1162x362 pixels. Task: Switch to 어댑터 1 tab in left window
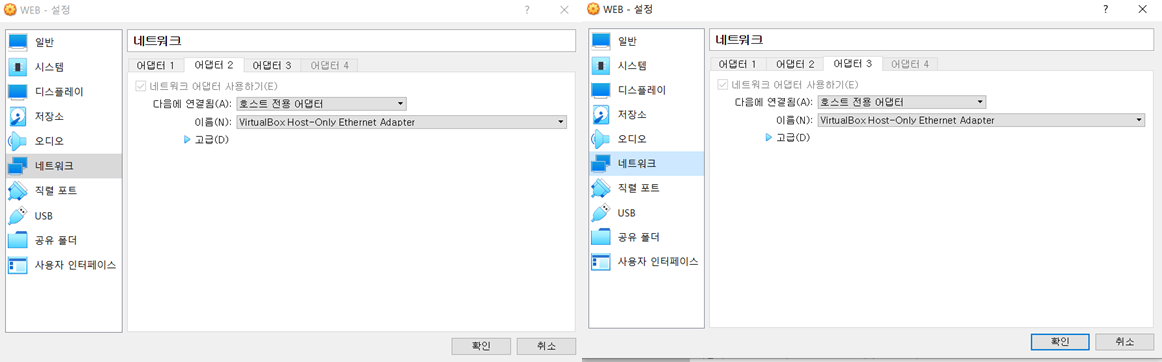coord(156,65)
